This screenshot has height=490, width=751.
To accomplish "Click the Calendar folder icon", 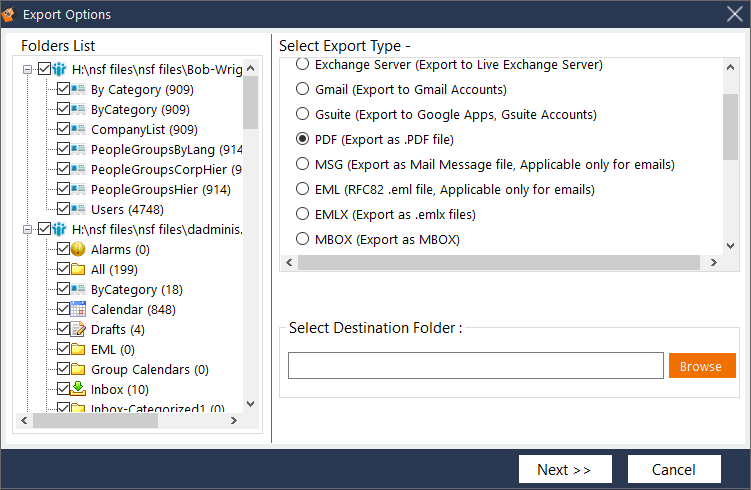I will click(x=78, y=309).
